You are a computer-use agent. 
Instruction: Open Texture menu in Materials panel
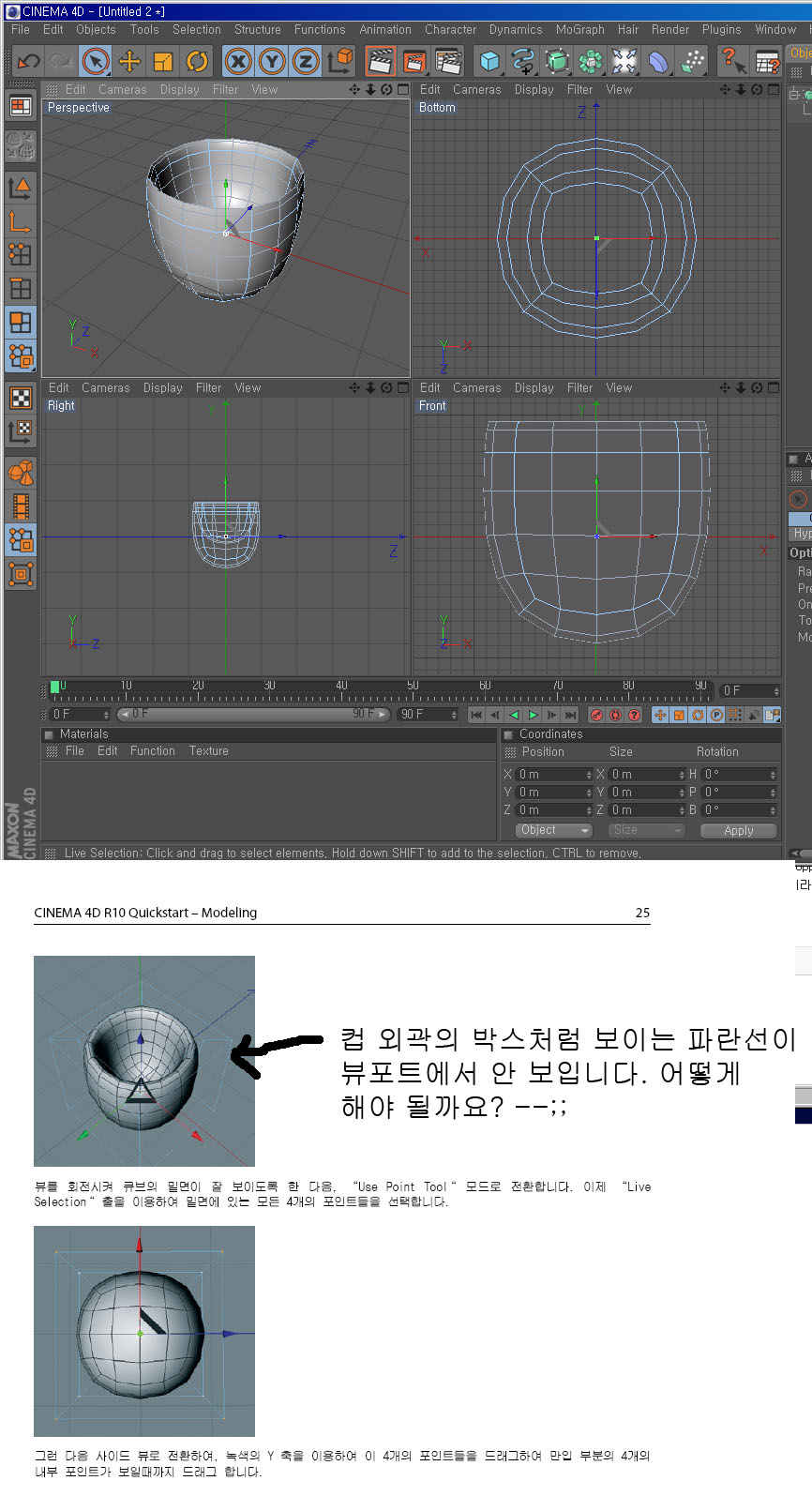pyautogui.click(x=209, y=751)
